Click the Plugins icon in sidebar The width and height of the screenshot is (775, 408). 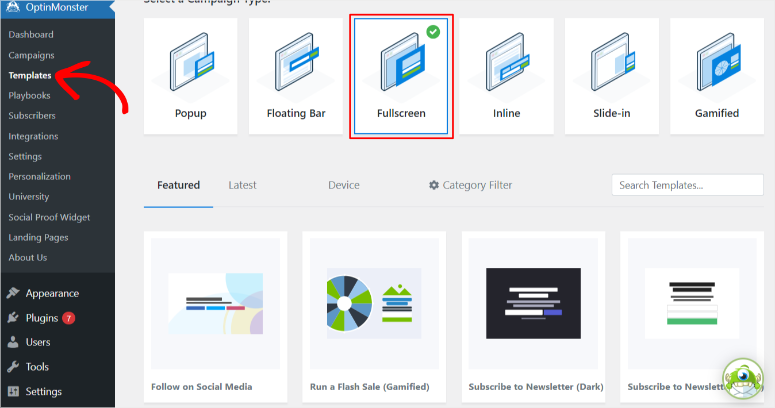pos(13,318)
